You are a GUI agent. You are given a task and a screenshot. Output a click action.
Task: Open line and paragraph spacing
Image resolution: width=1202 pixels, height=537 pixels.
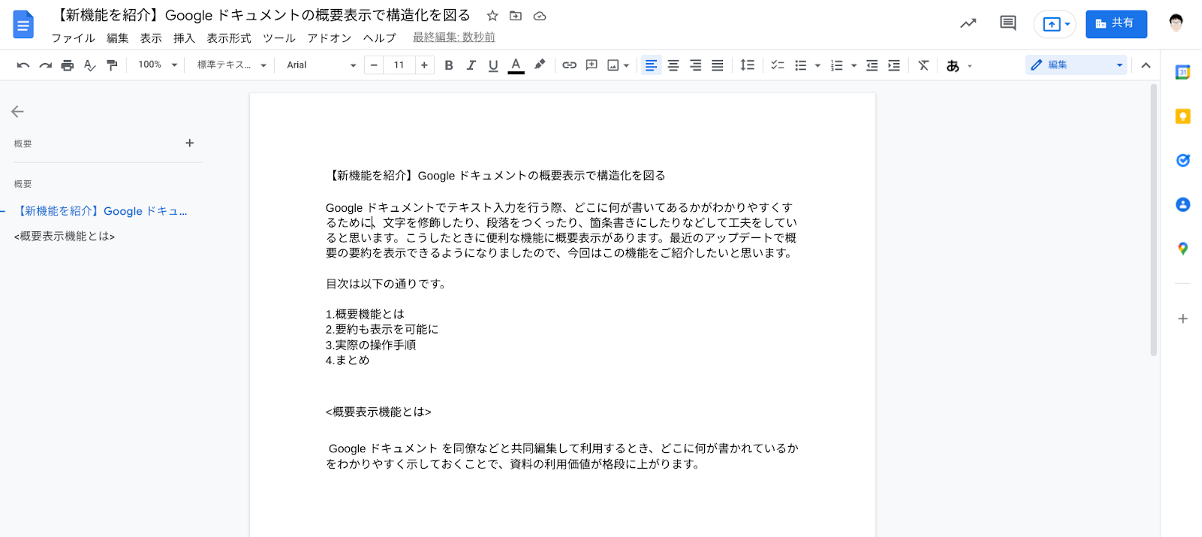747,65
